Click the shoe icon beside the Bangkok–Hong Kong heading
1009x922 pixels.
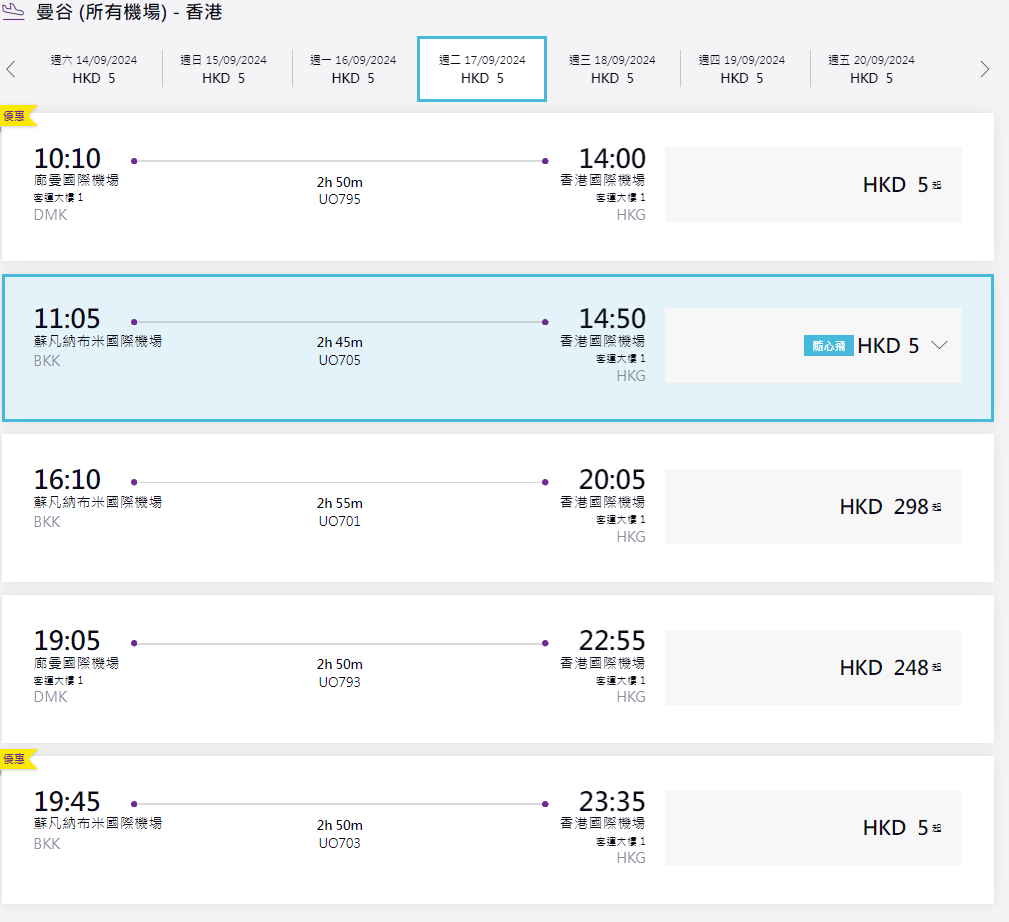tap(15, 13)
